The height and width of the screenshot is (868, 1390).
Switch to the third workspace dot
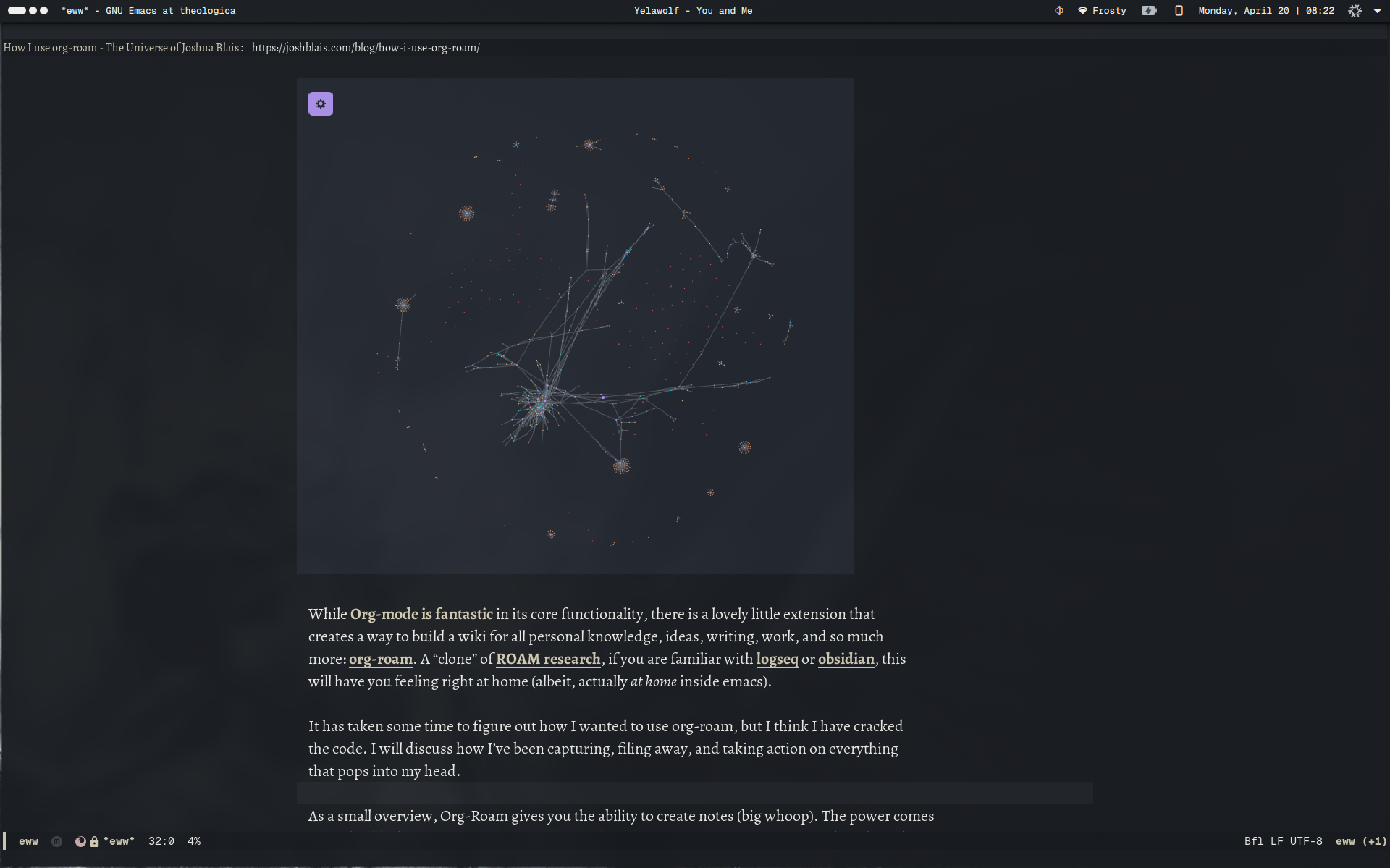(44, 11)
